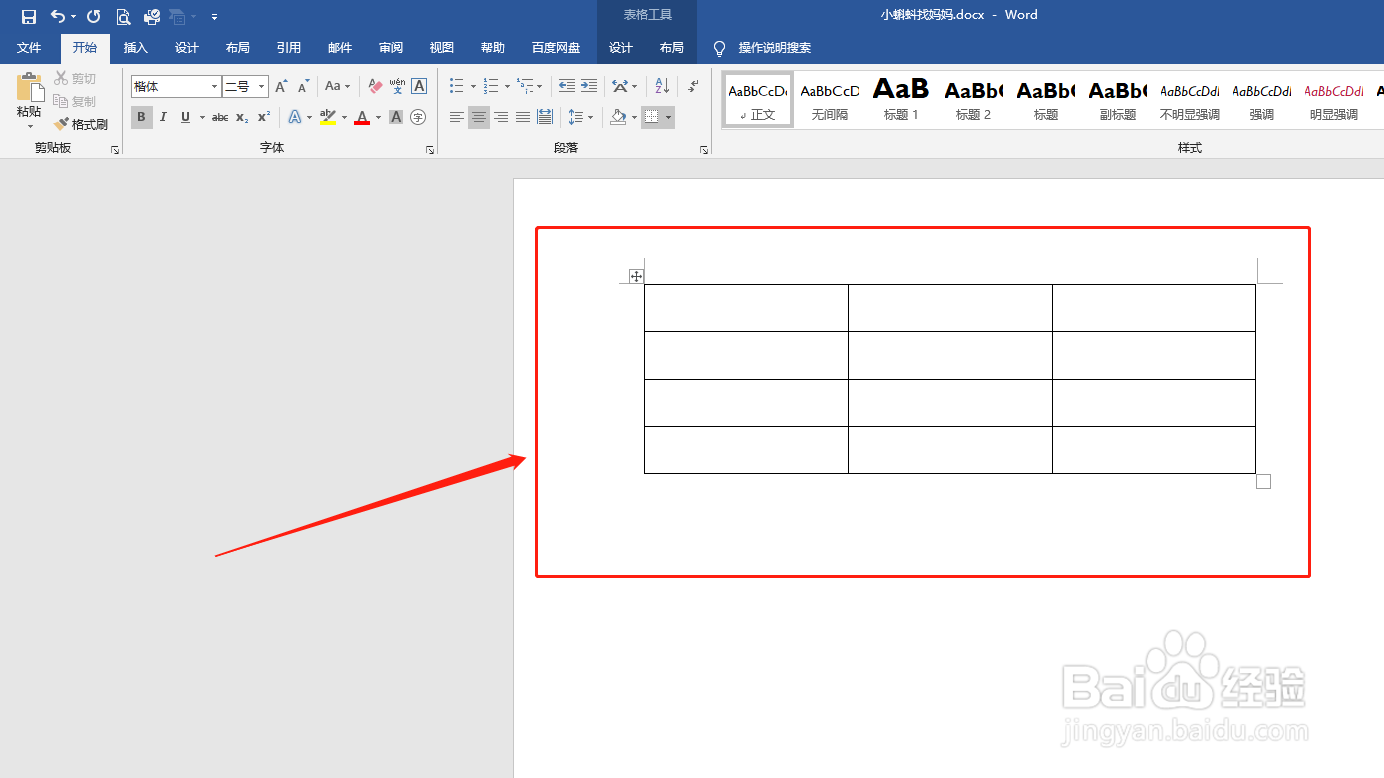Screen dimensions: 1384x778
Task: Justify the paragraph text
Action: 523,117
